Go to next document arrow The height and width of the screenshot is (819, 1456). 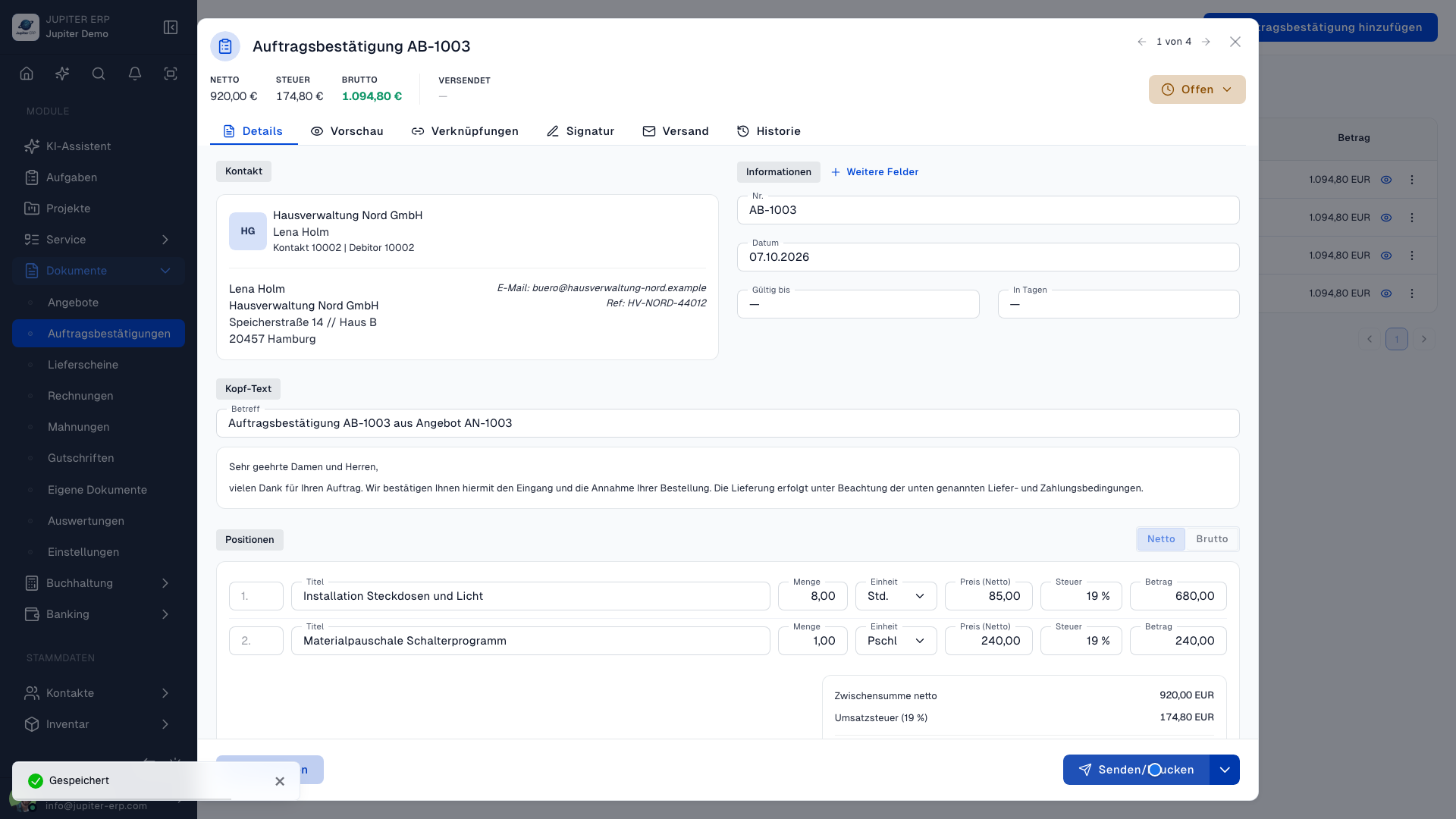(1206, 42)
